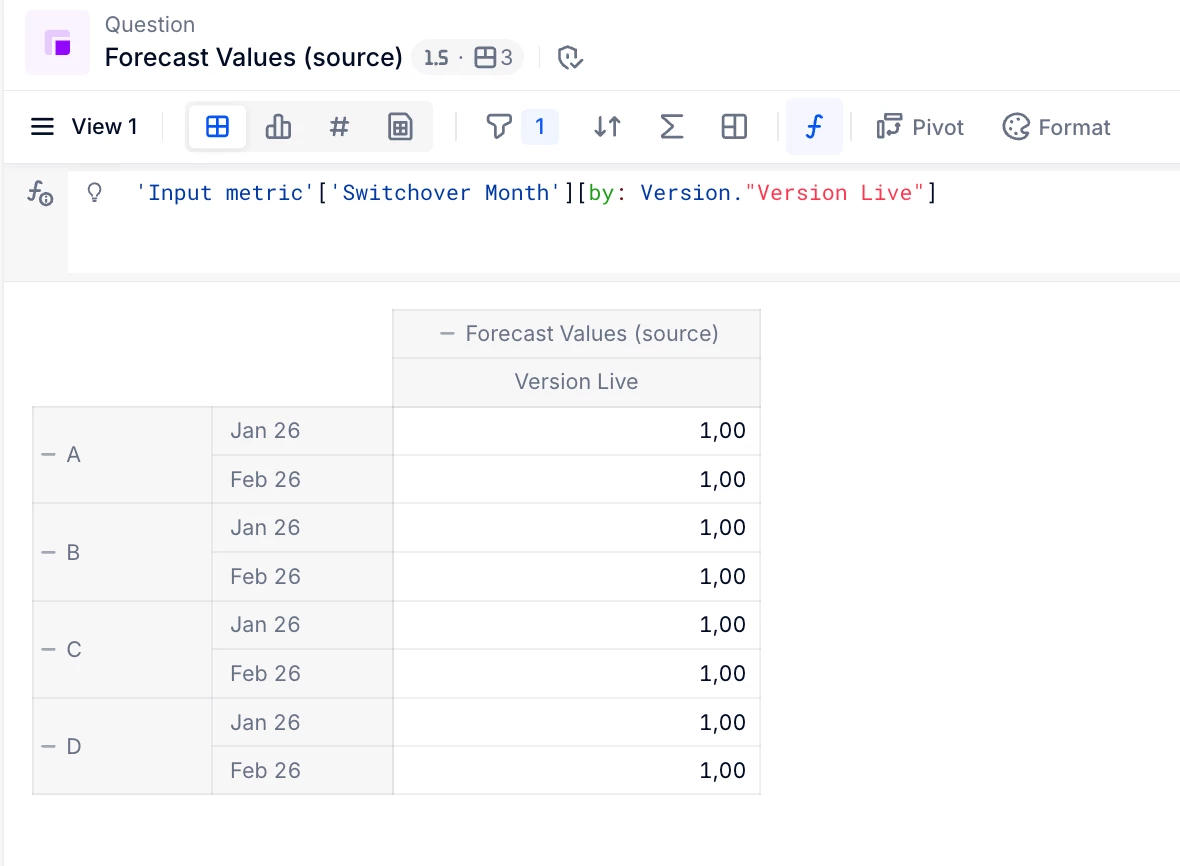Click the sigma aggregation icon
Viewport: 1180px width, 866px height.
(672, 127)
